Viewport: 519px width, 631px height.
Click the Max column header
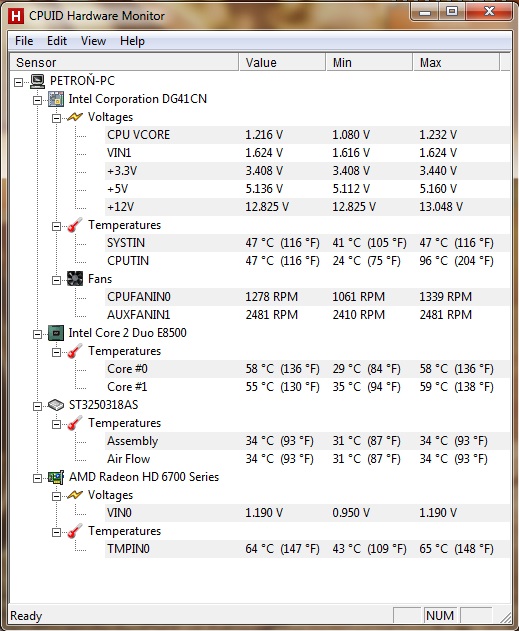tap(456, 63)
